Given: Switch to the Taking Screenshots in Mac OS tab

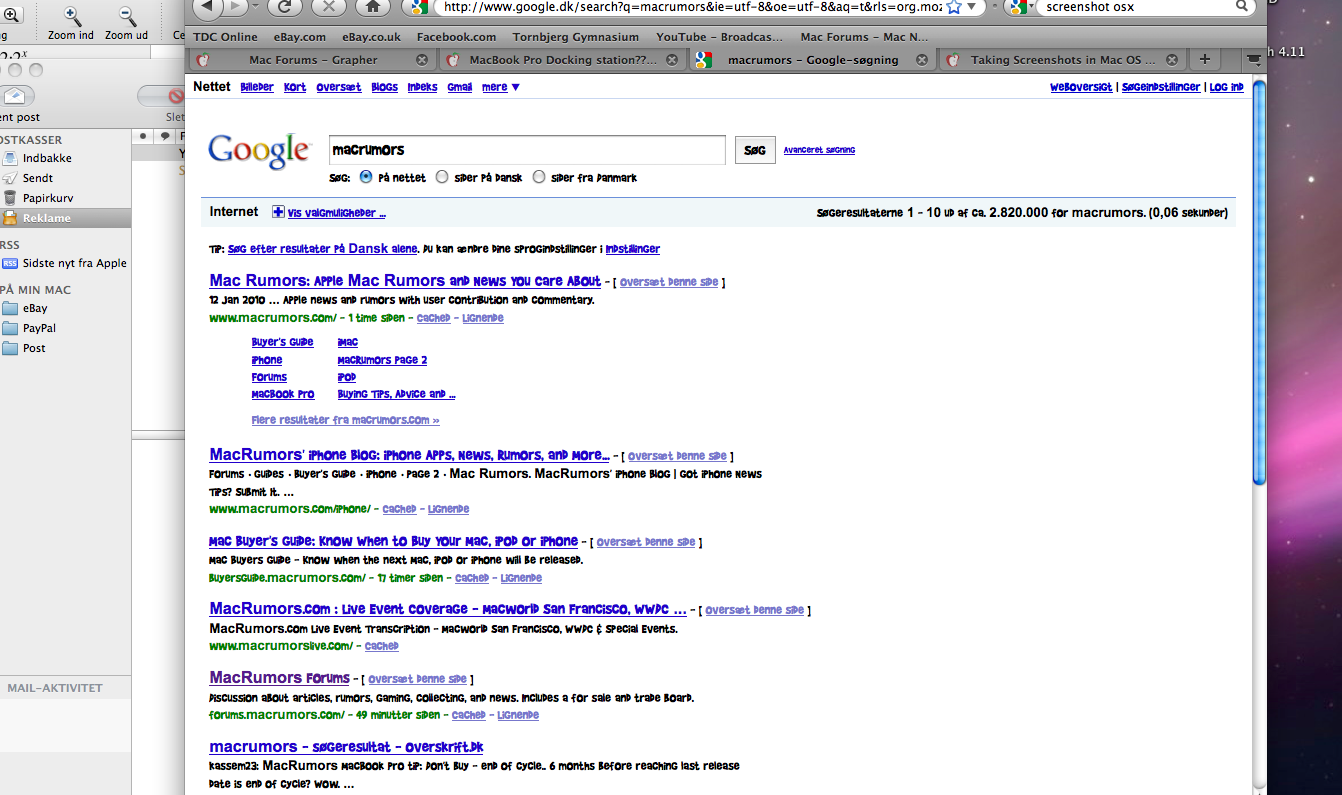Looking at the screenshot, I should (1062, 60).
